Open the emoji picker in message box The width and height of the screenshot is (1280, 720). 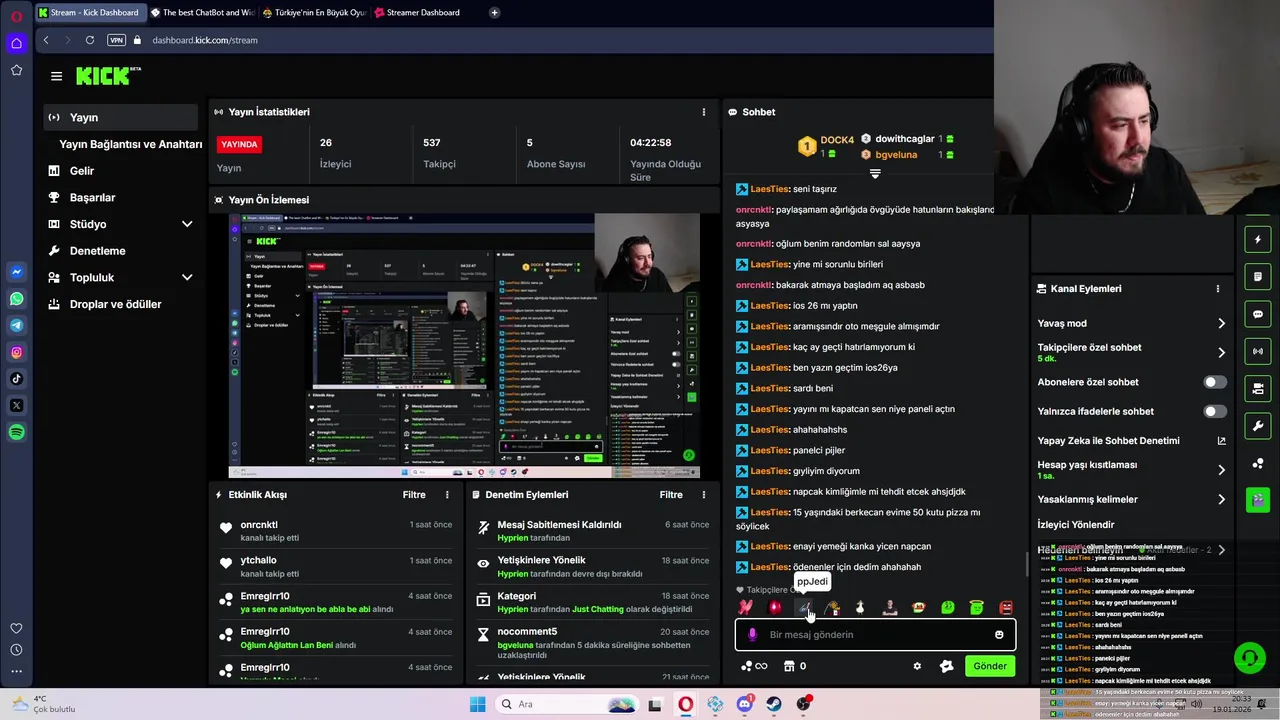tap(999, 634)
